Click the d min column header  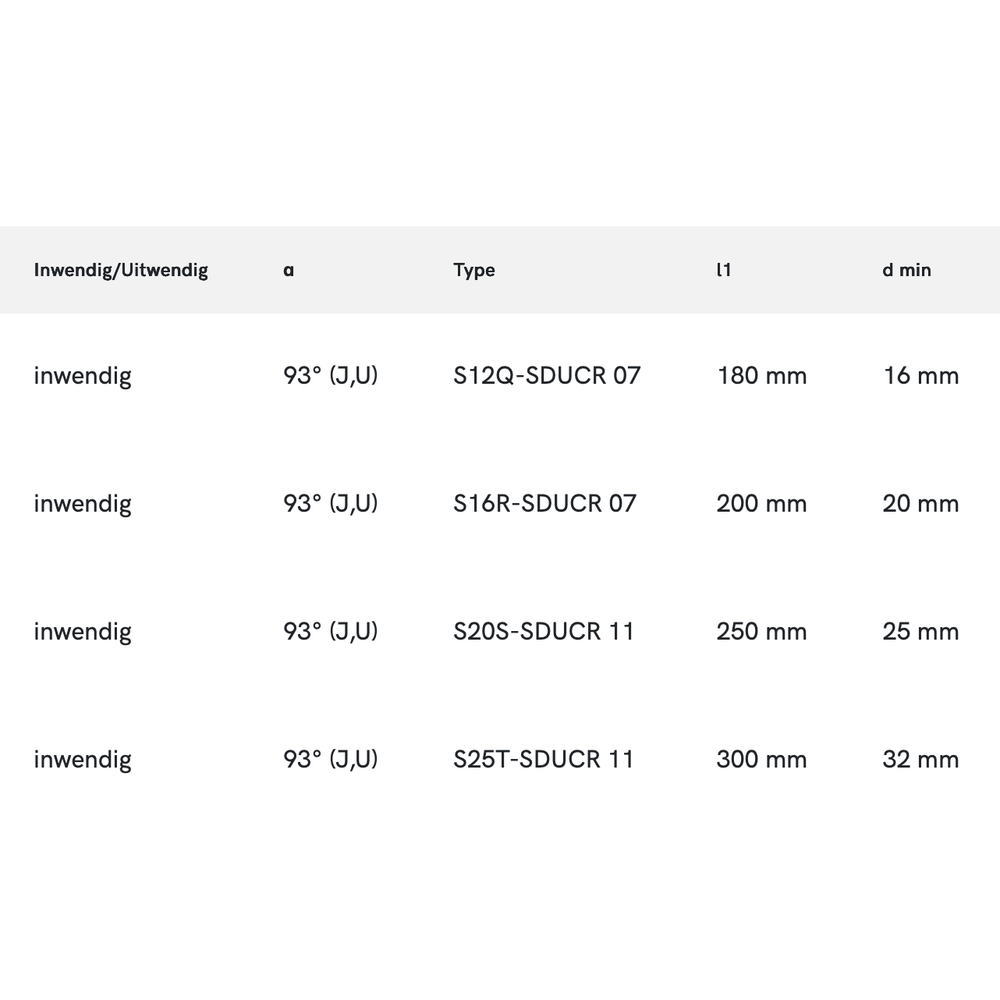pyautogui.click(x=906, y=270)
